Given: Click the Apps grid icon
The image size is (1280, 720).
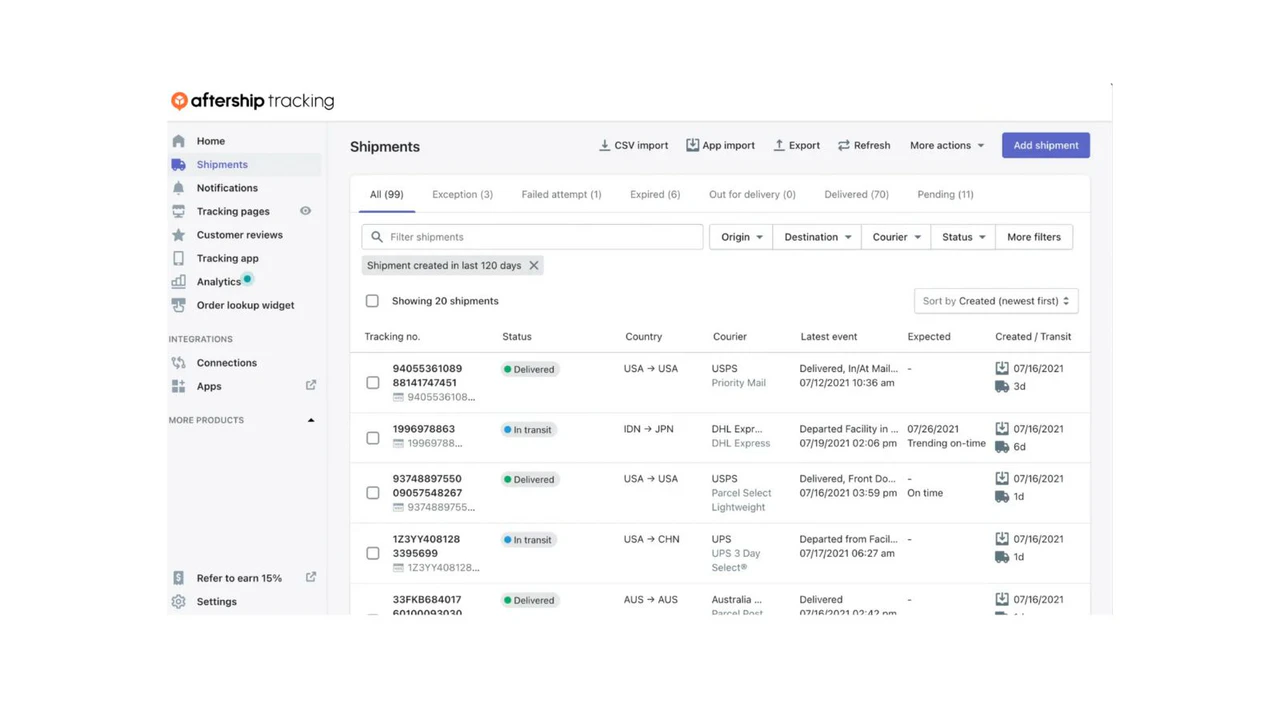Looking at the screenshot, I should 178,386.
